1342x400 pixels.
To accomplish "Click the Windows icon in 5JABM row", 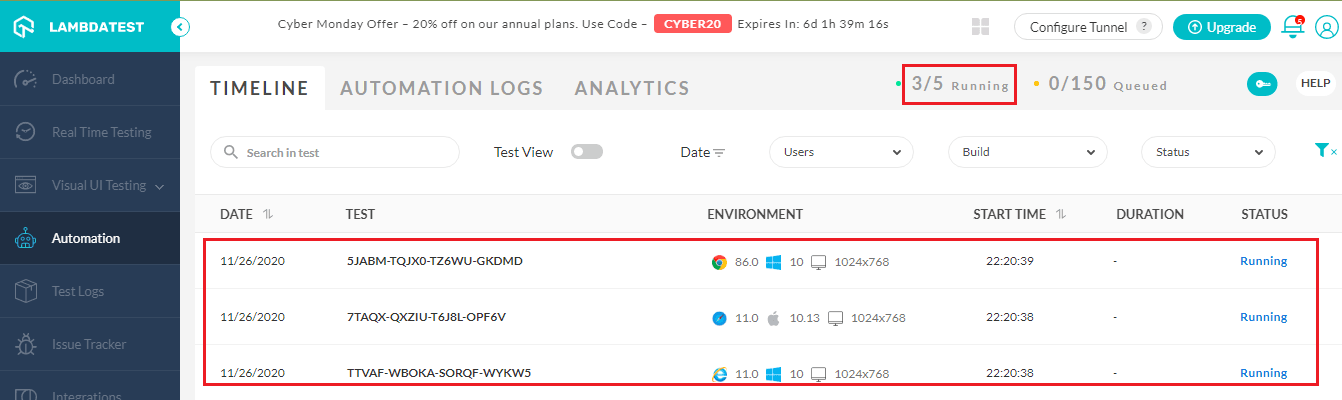I will click(x=773, y=262).
